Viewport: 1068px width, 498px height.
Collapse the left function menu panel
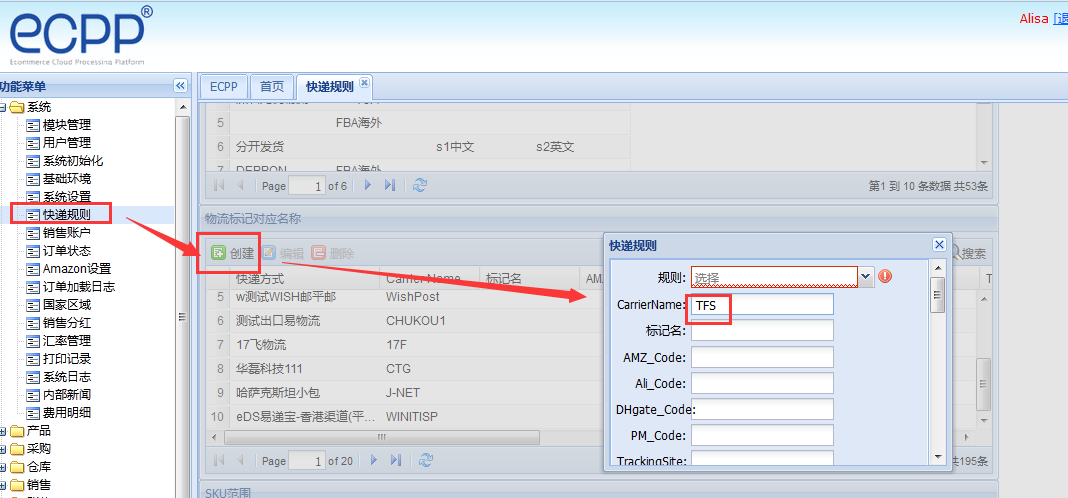tap(180, 86)
